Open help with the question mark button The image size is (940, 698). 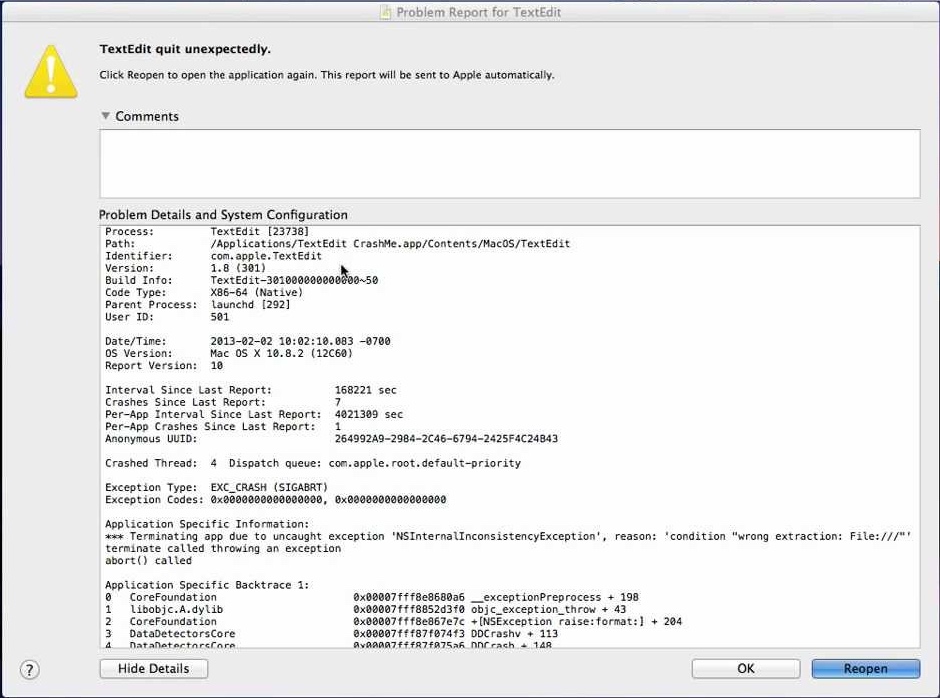click(x=29, y=670)
